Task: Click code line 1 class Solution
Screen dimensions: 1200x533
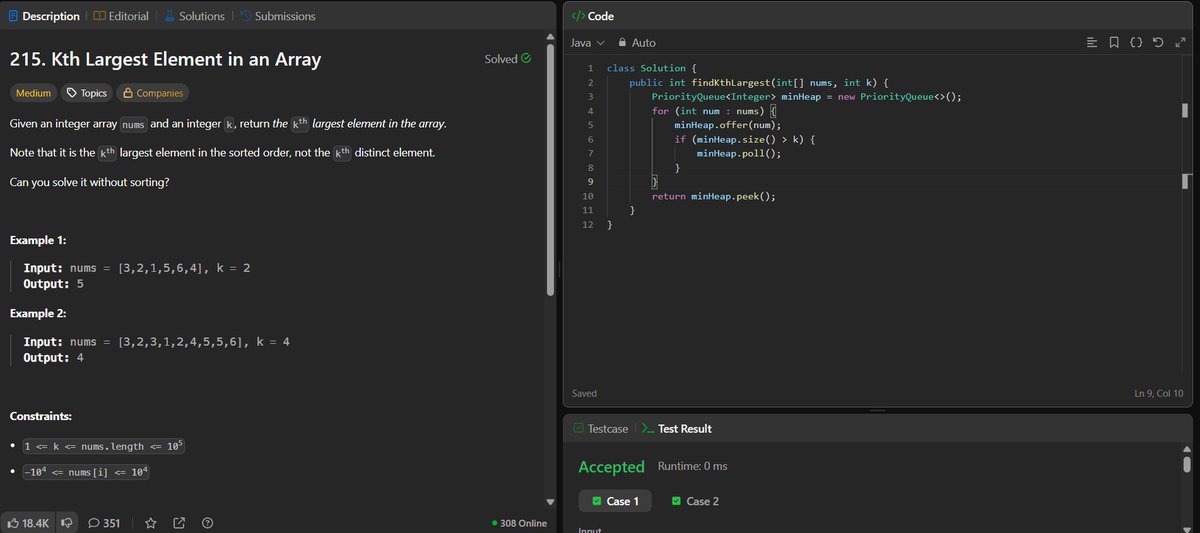Action: click(651, 68)
